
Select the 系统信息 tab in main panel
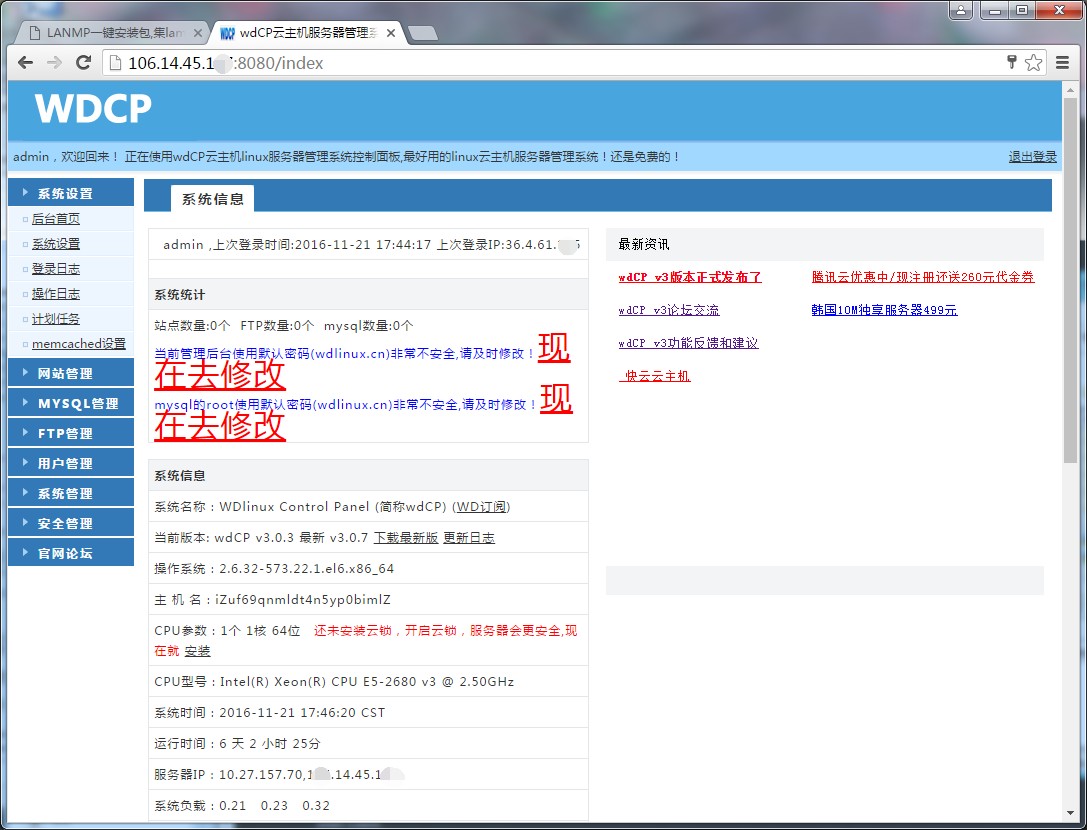coord(212,199)
